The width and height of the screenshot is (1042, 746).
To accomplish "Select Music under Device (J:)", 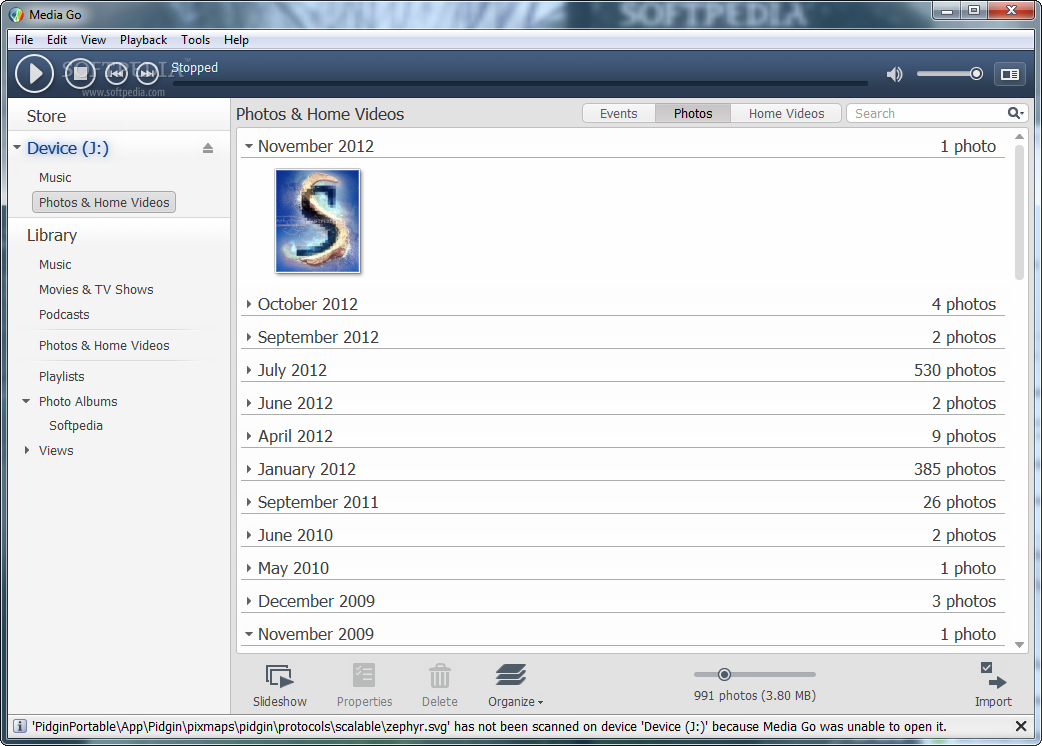I will click(x=55, y=177).
